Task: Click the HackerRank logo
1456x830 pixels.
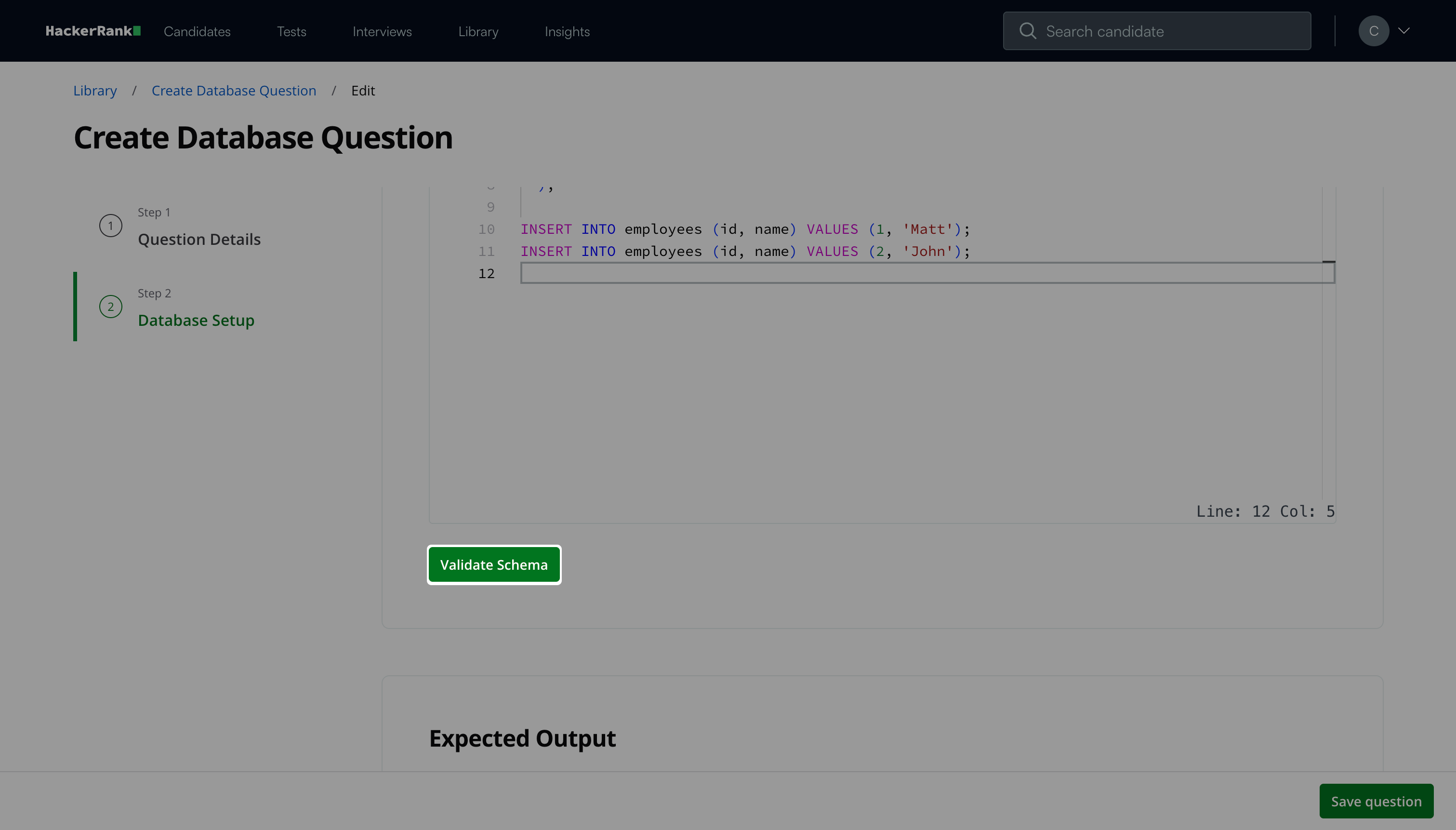Action: coord(93,31)
